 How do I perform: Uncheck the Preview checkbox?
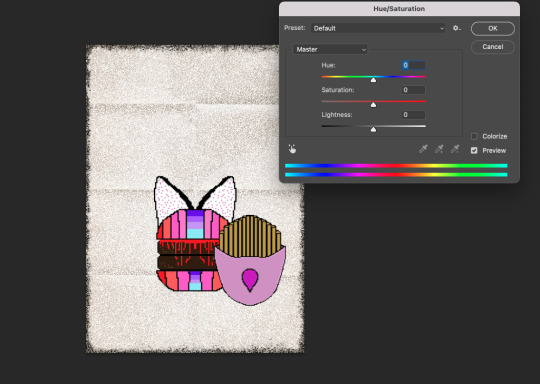(474, 151)
